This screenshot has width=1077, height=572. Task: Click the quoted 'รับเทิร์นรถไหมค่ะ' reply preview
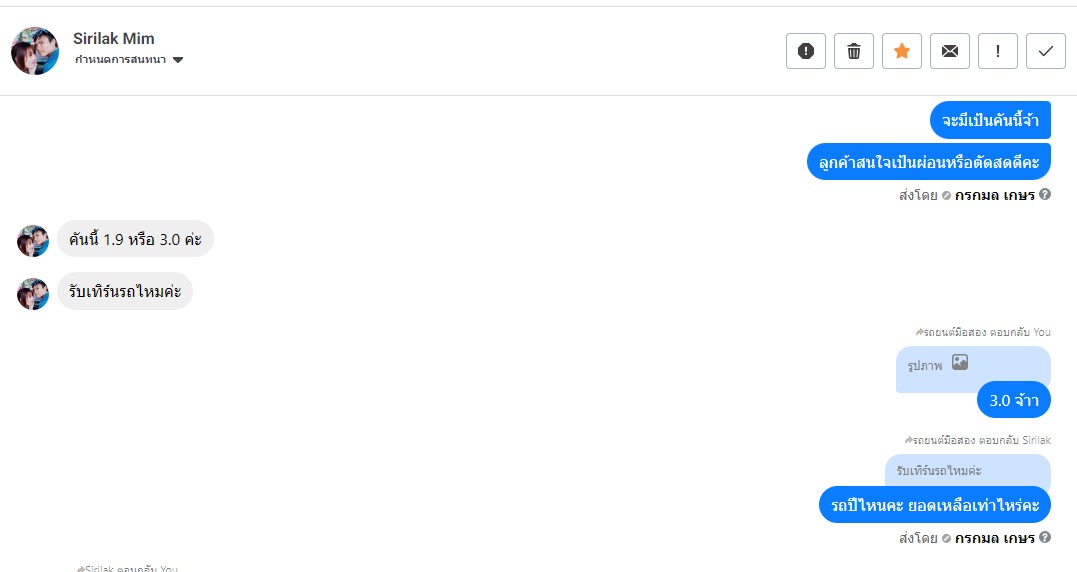(x=939, y=470)
